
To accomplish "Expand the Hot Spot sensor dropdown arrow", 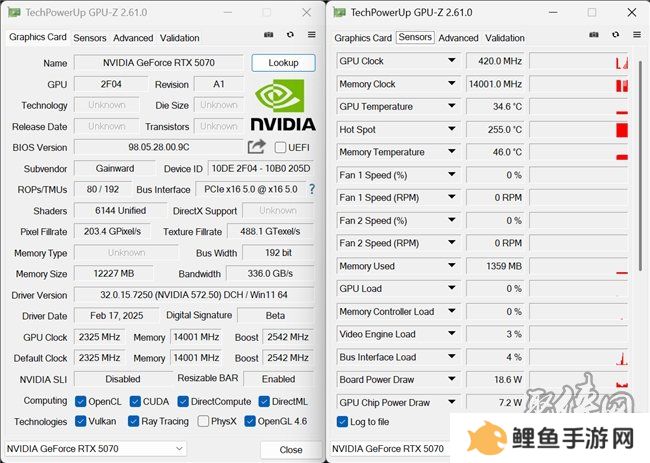I will [451, 129].
